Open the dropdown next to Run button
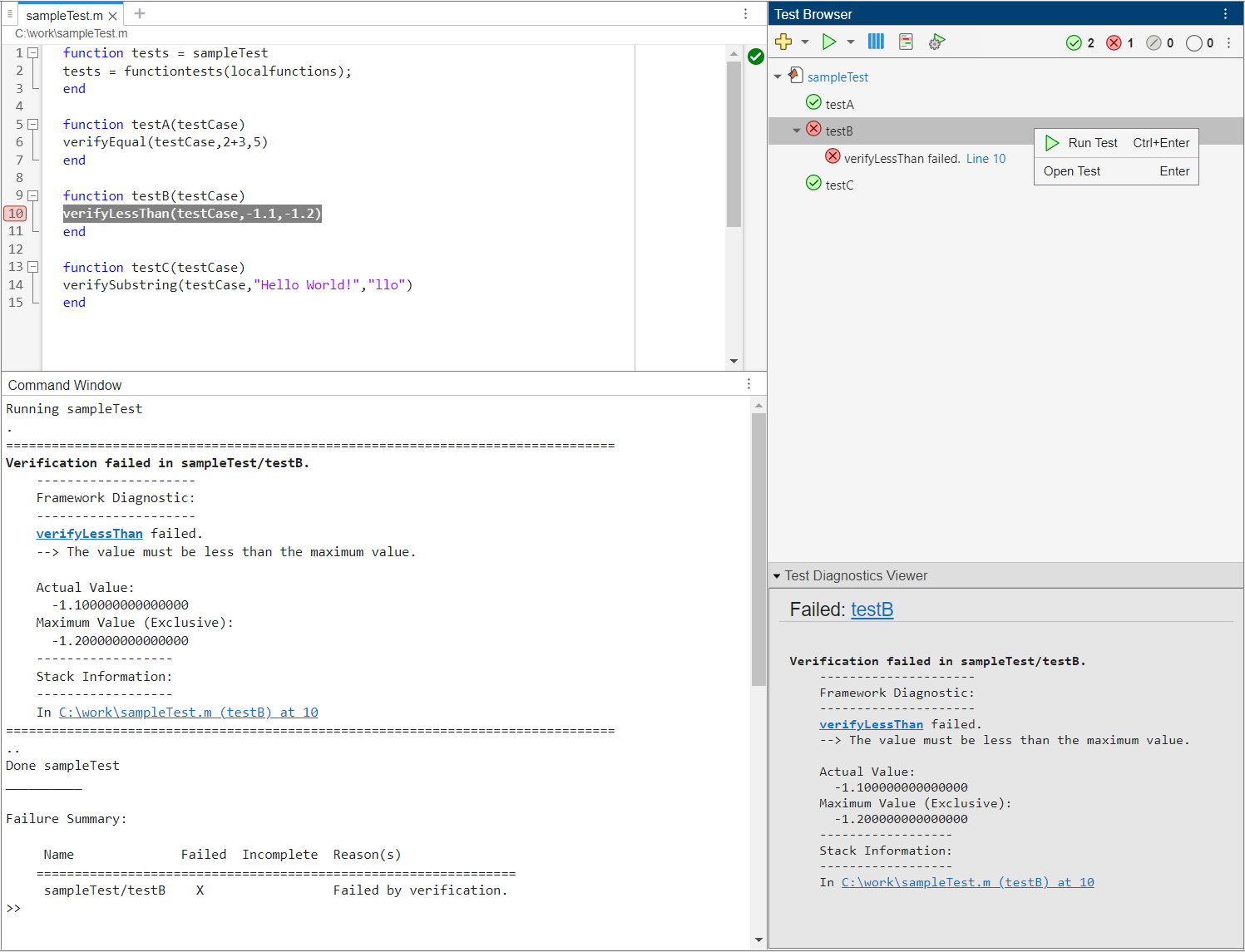 point(851,42)
